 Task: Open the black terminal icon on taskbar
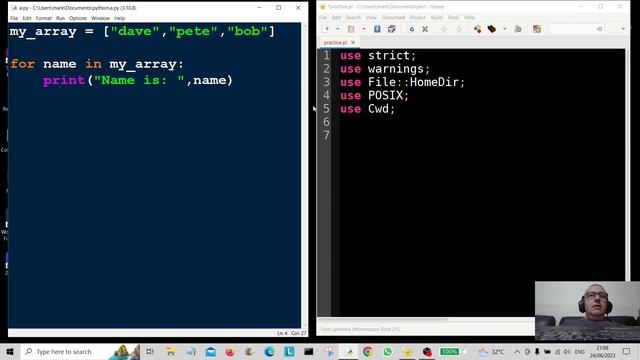309,351
